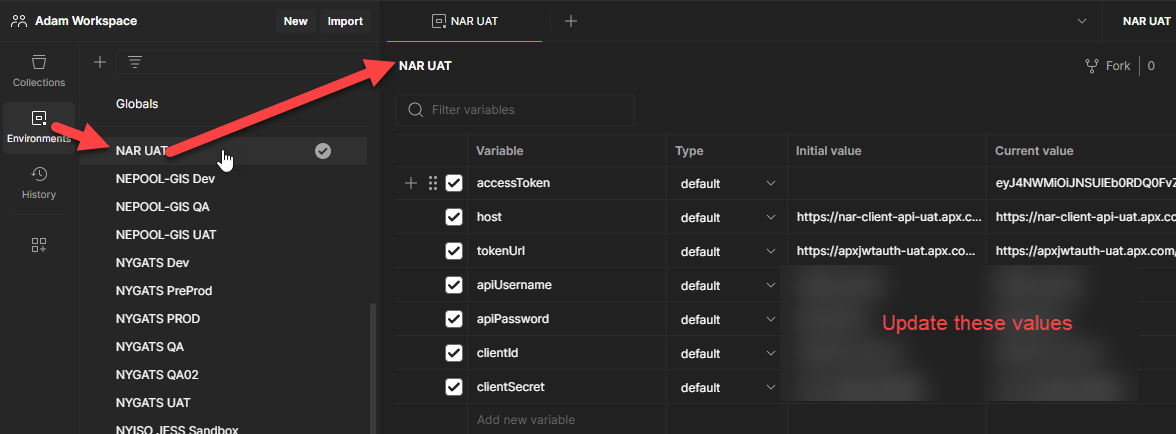The width and height of the screenshot is (1176, 434).
Task: Open the History sidebar panel
Action: point(39,184)
